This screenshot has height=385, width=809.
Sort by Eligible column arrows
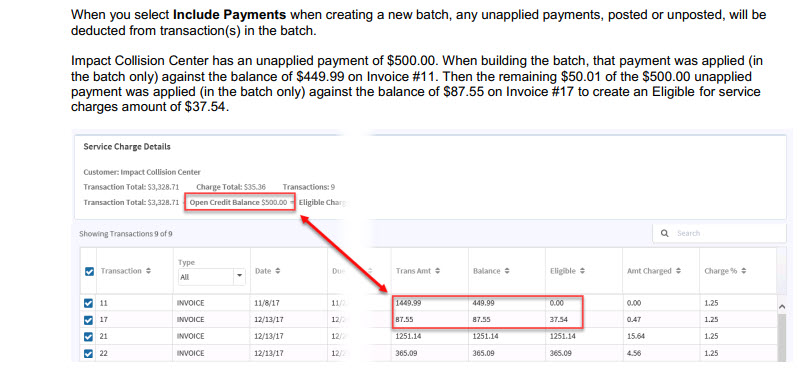[583, 271]
